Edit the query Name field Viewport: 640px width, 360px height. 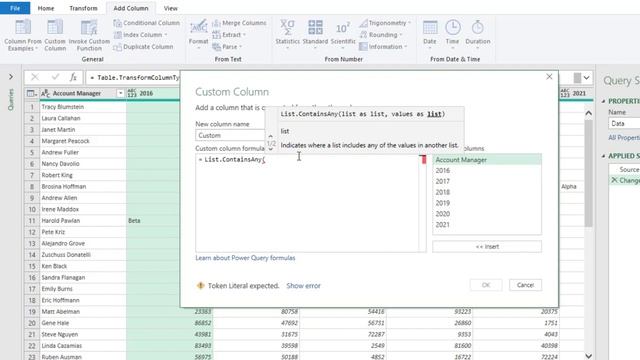[624, 123]
